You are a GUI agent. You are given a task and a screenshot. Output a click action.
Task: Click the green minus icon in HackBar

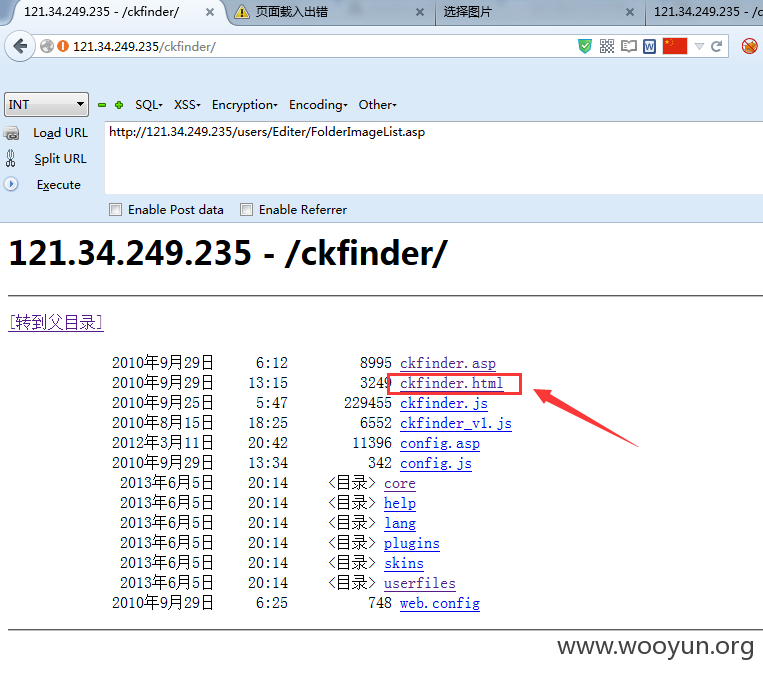point(102,105)
